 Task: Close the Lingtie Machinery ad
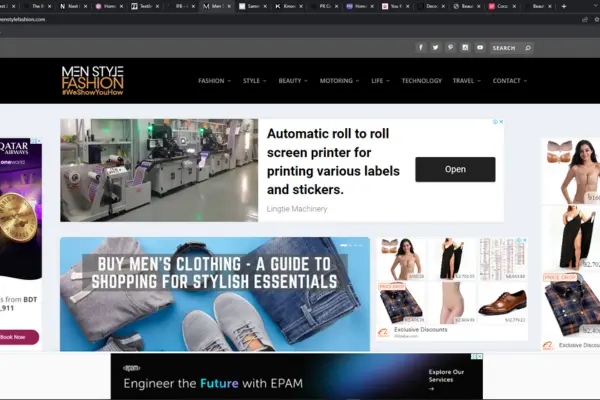(x=501, y=122)
